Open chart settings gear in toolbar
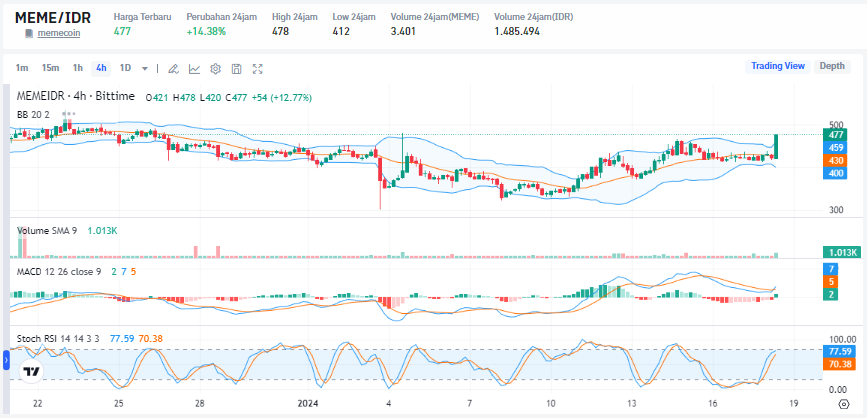The image size is (867, 418). [216, 69]
